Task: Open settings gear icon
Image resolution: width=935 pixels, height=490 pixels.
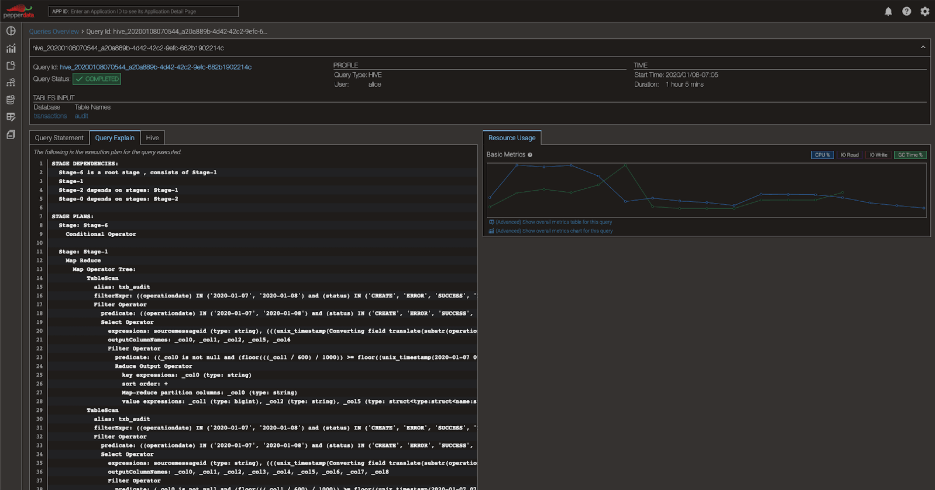Action: 925,11
